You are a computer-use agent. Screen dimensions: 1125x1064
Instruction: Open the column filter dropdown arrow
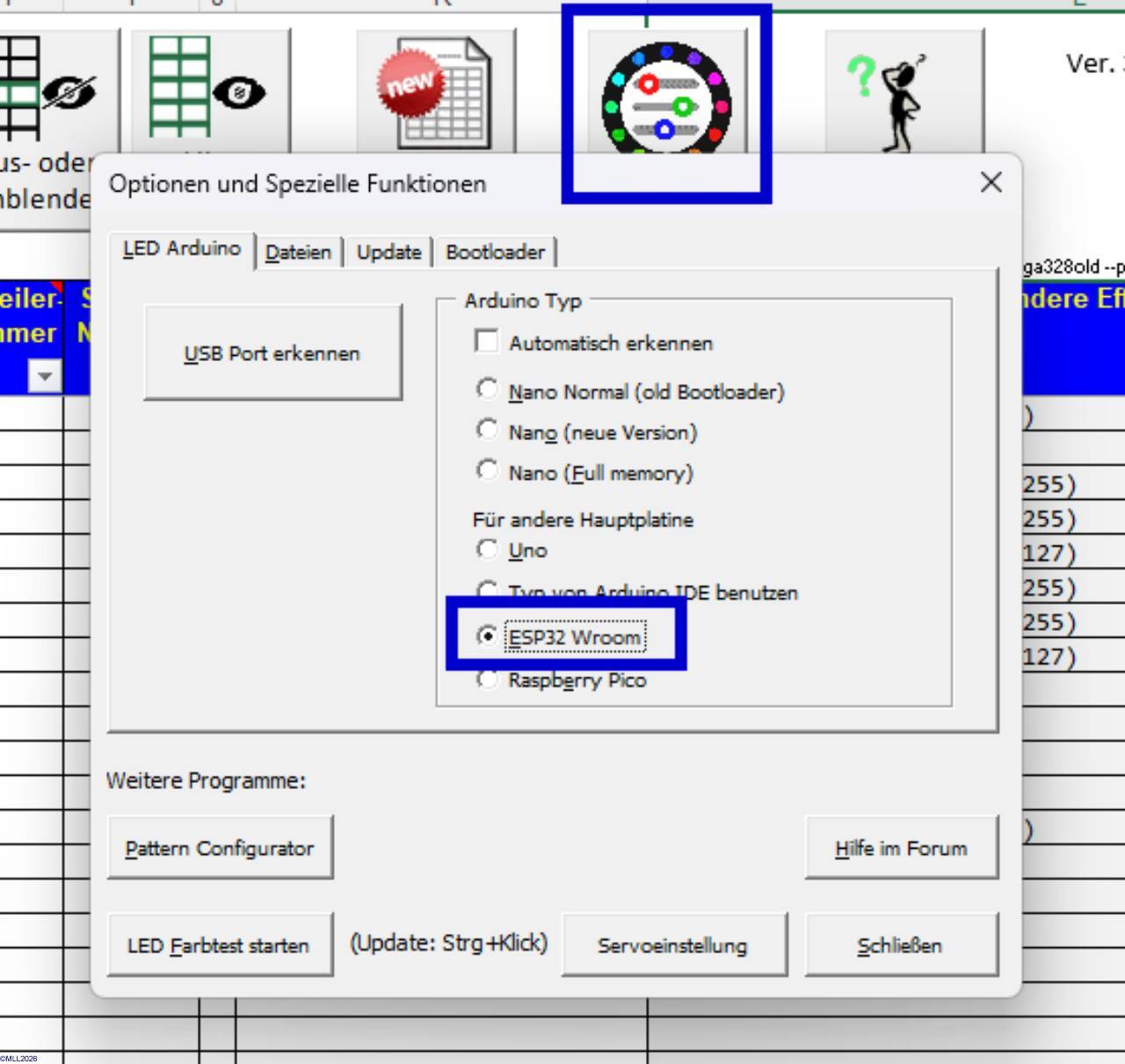(x=44, y=377)
